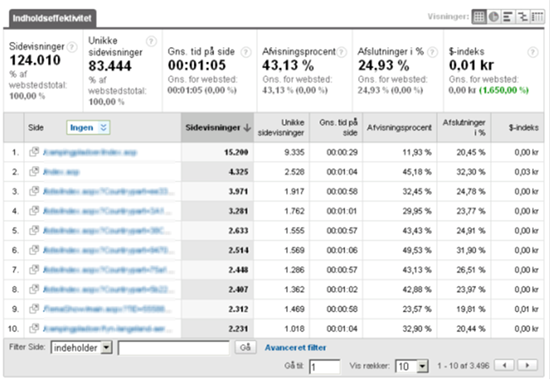The height and width of the screenshot is (380, 550).
Task: Open help for Afslutninger i % metric
Action: 432,52
